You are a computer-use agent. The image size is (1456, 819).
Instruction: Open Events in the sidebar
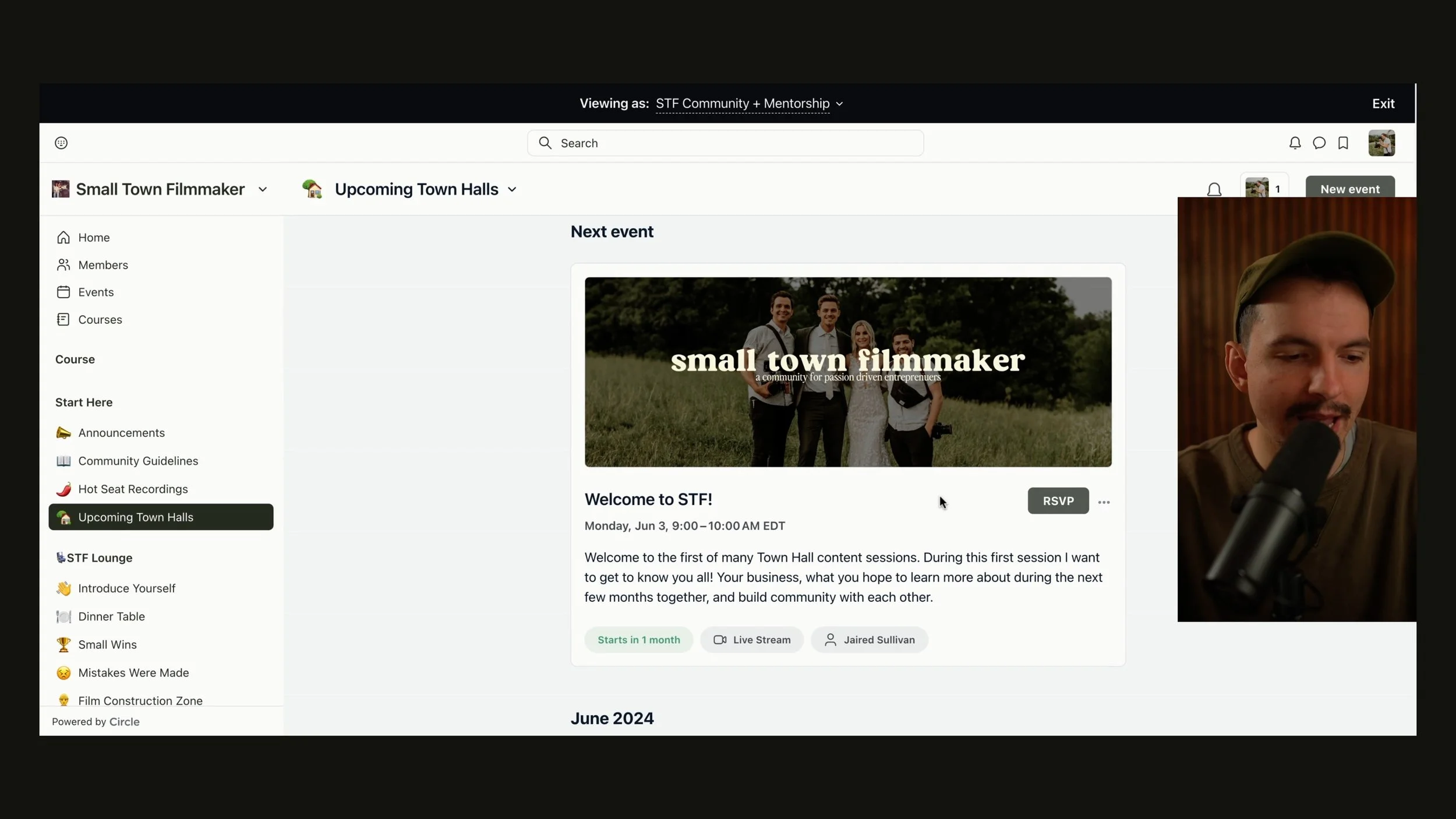(96, 292)
